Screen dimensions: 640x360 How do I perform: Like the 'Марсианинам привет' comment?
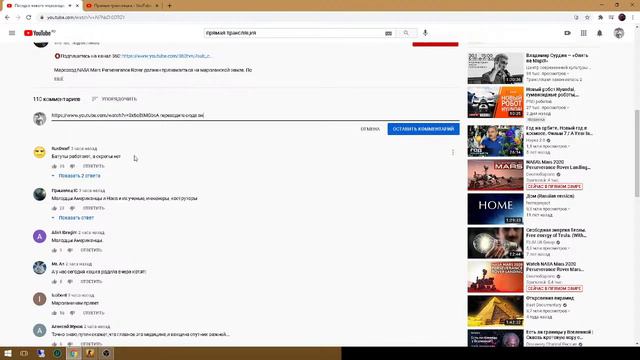54,313
